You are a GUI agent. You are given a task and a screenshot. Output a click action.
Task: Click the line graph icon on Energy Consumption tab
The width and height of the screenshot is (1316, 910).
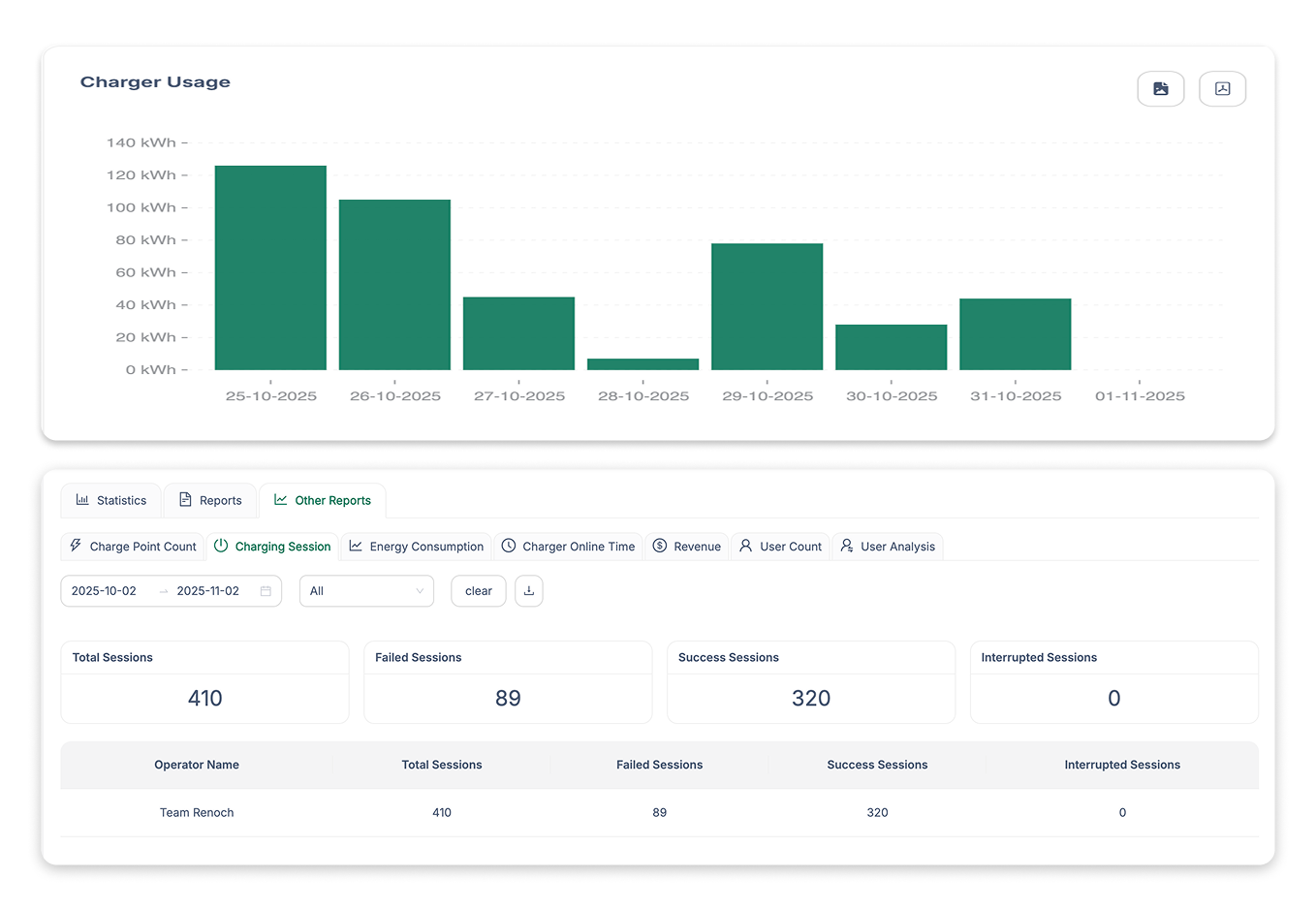coord(356,546)
